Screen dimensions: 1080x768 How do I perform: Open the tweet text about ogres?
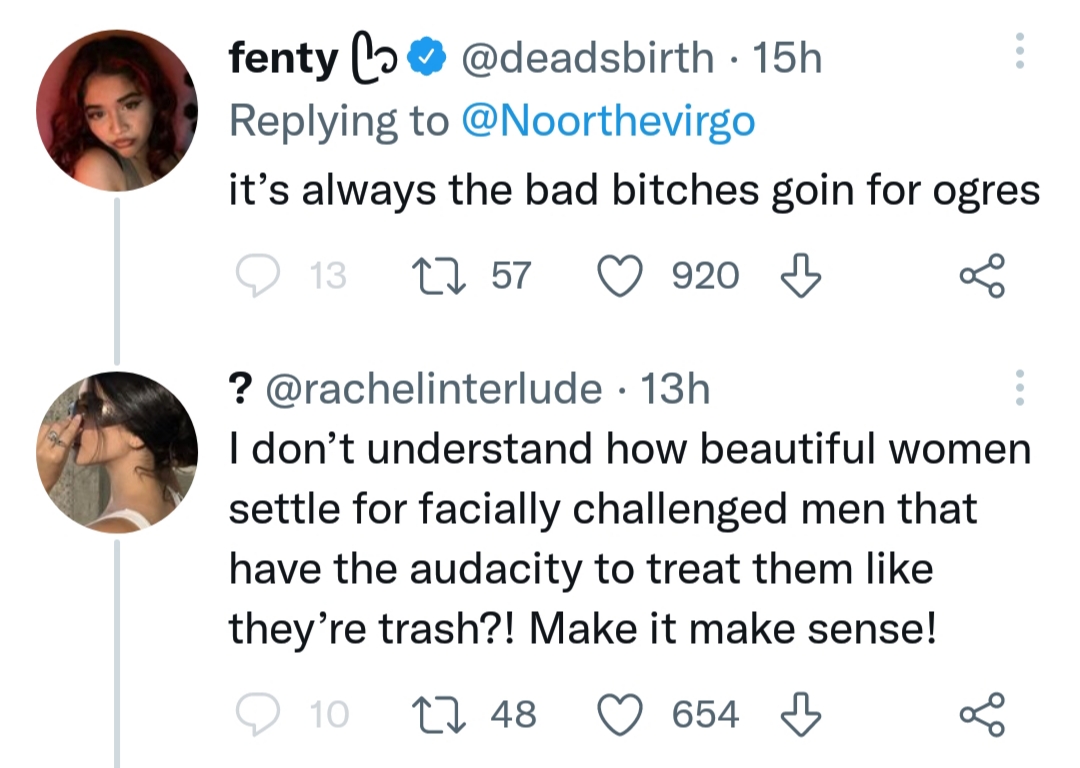coord(634,190)
